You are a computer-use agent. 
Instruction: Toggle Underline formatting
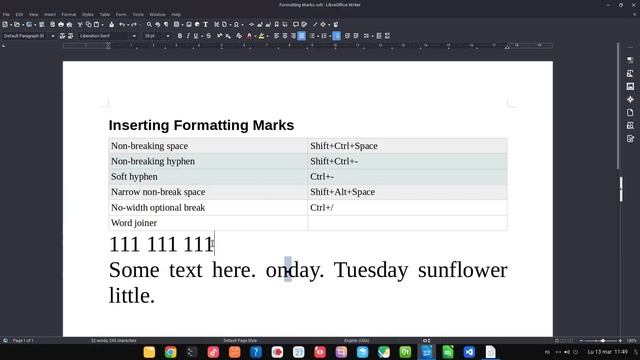pos(196,36)
